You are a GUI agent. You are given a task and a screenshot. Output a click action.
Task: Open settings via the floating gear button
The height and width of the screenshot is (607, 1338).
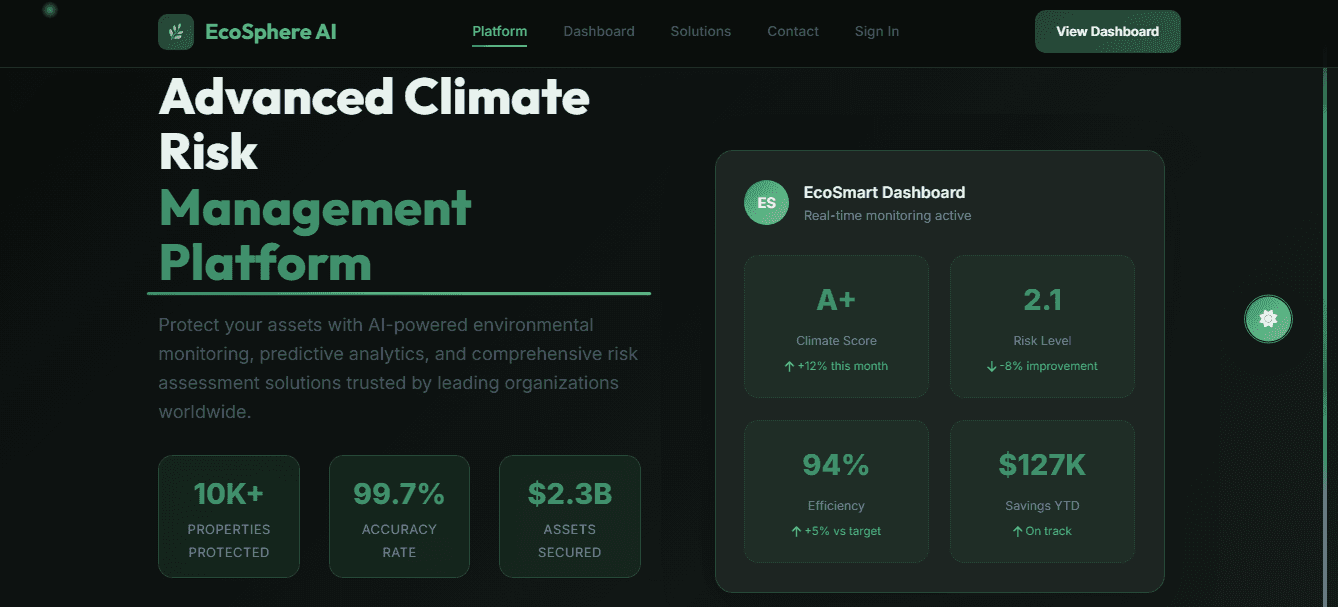(1268, 319)
